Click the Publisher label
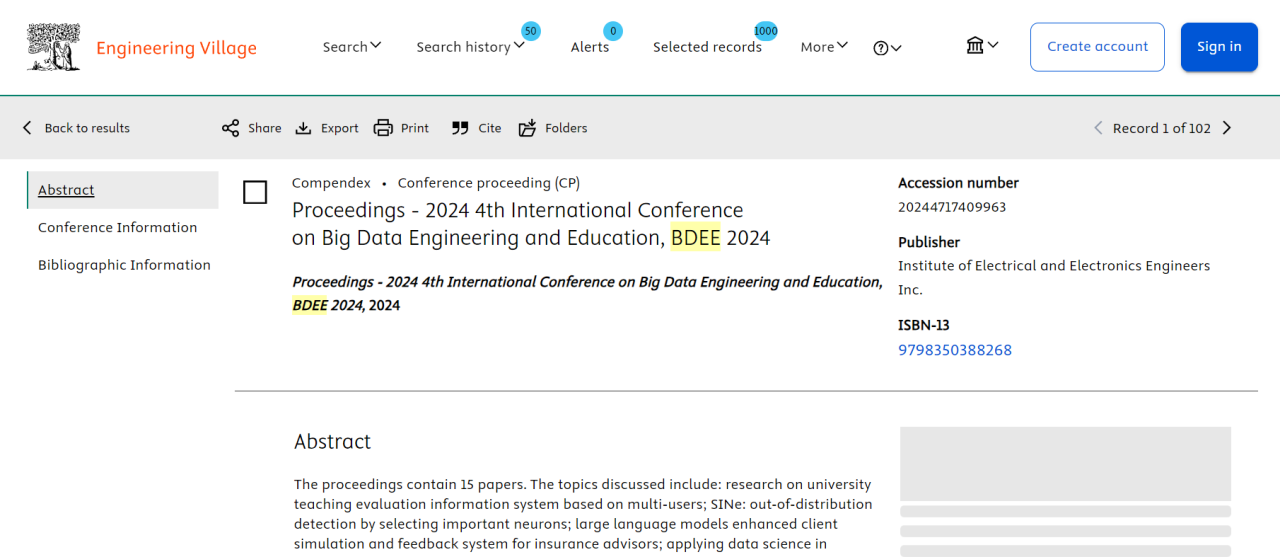 tap(929, 242)
